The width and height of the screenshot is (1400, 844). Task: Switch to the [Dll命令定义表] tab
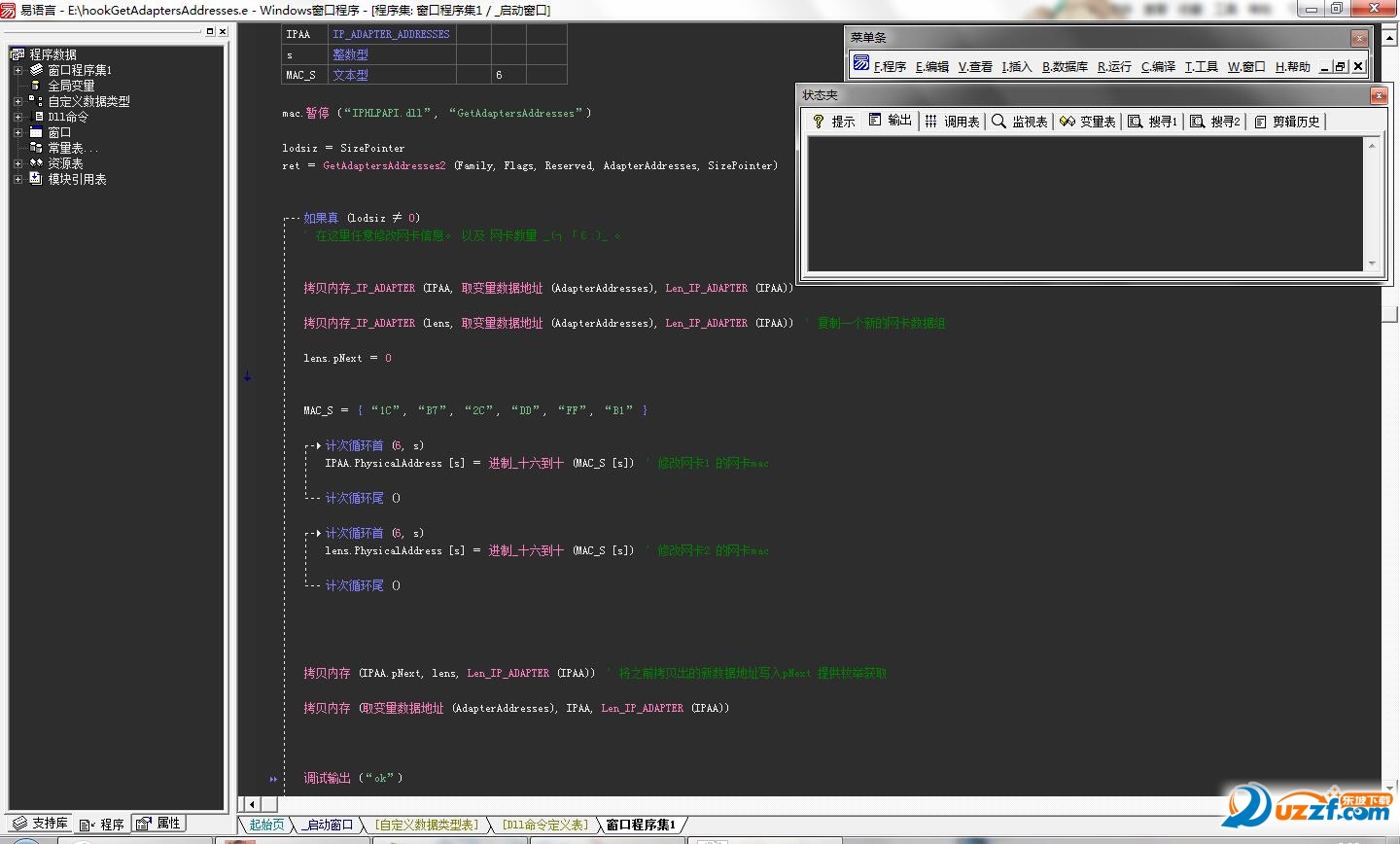pos(544,825)
